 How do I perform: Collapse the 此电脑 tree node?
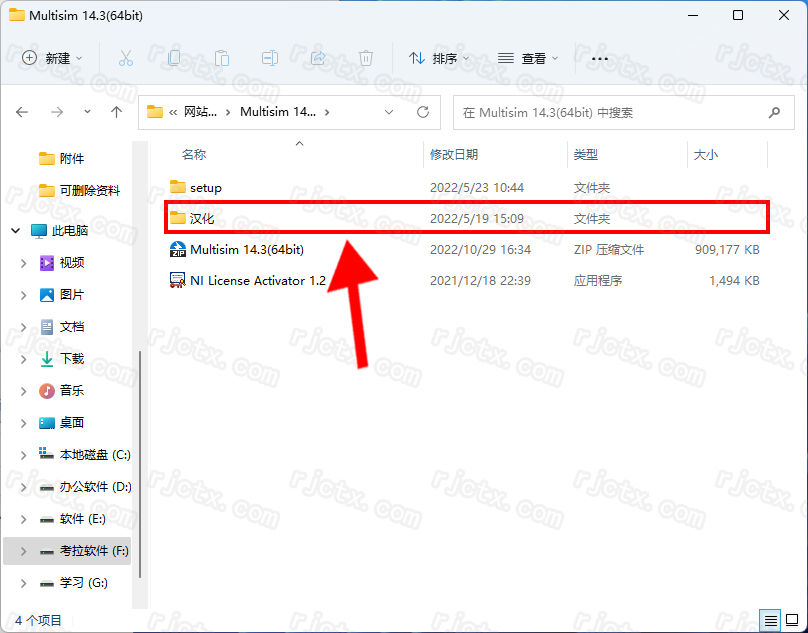coord(16,231)
